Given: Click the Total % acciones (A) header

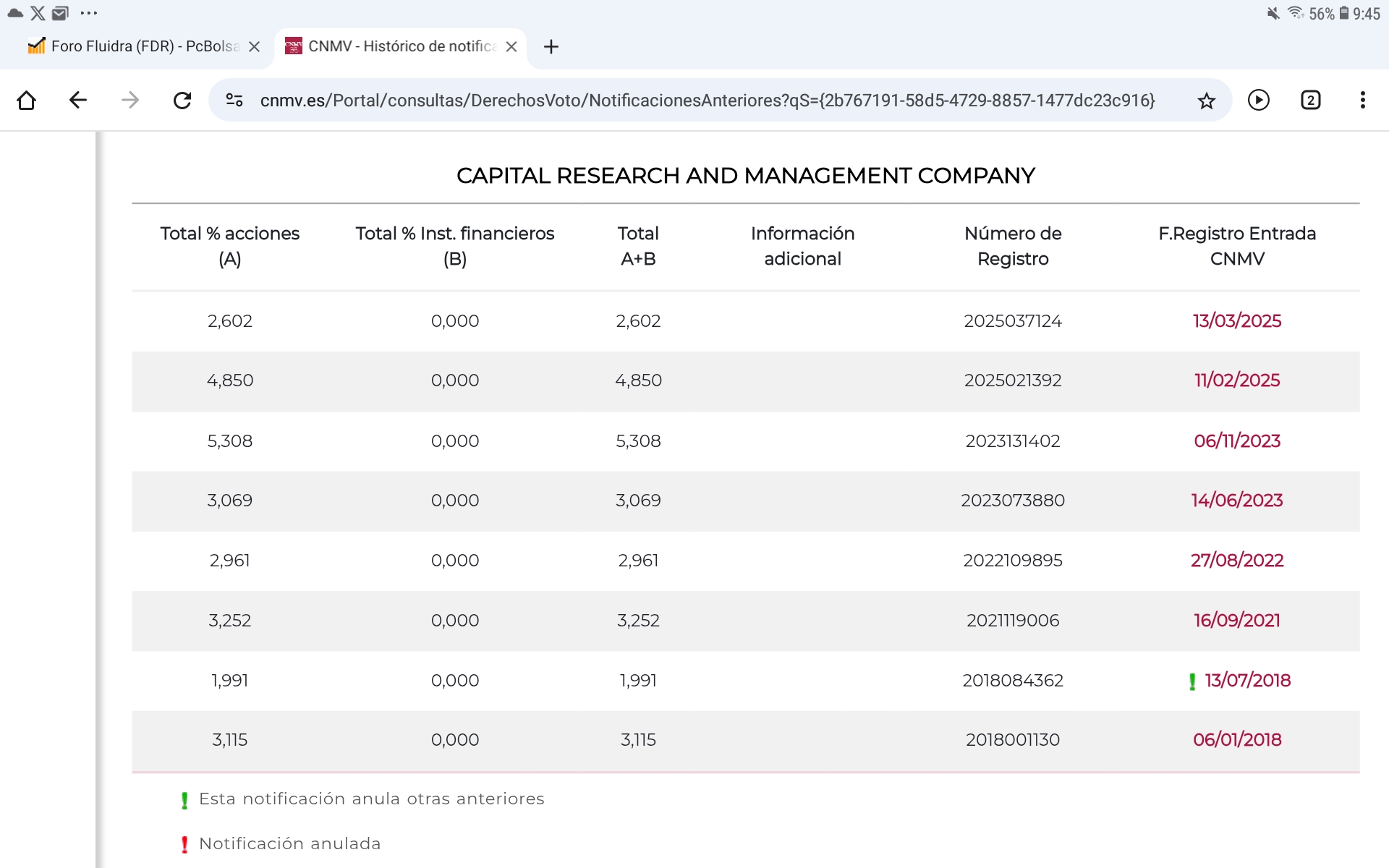Looking at the screenshot, I should tap(230, 246).
